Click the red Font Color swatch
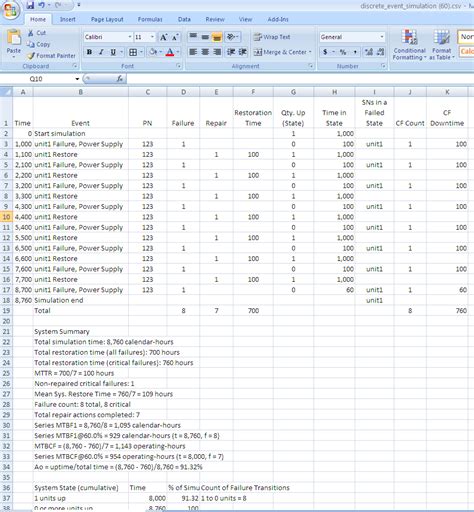 pyautogui.click(x=170, y=52)
